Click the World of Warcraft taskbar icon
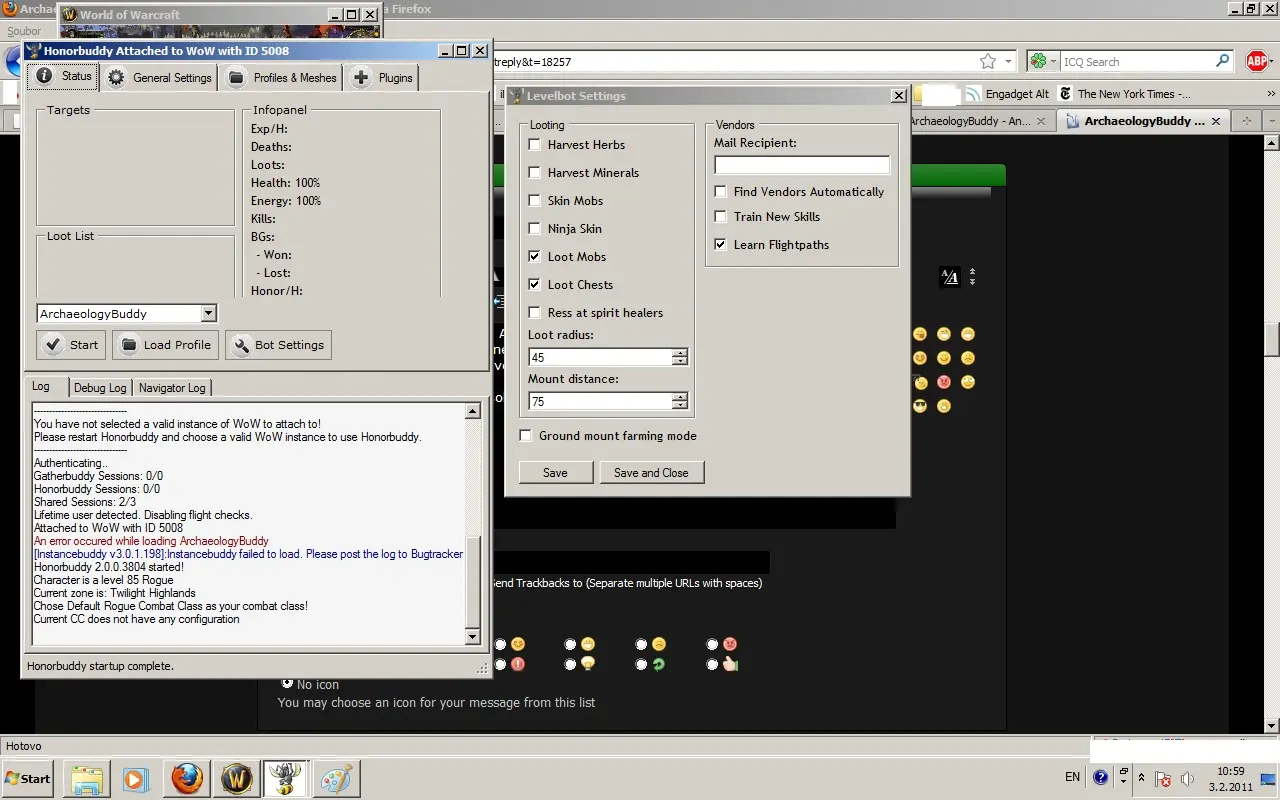 [x=237, y=778]
